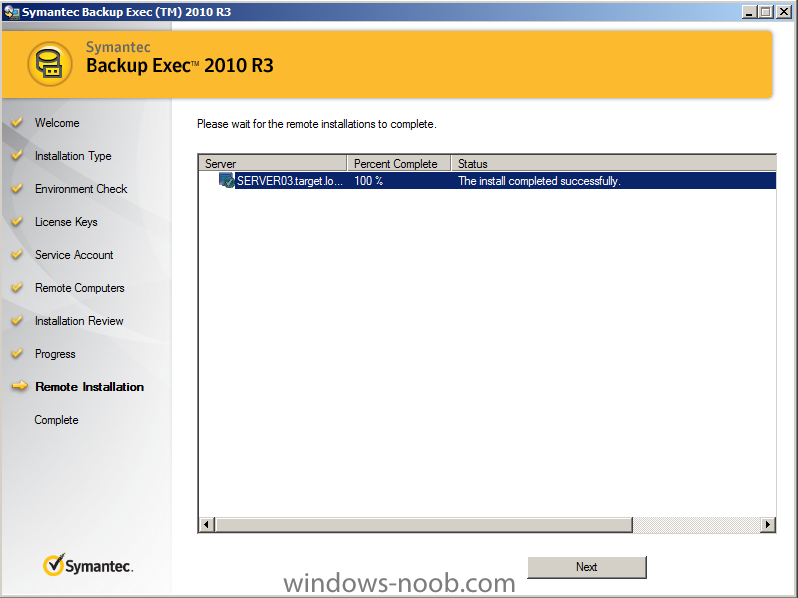
Task: Click the checkmark next to License Keys
Action: click(x=17, y=220)
